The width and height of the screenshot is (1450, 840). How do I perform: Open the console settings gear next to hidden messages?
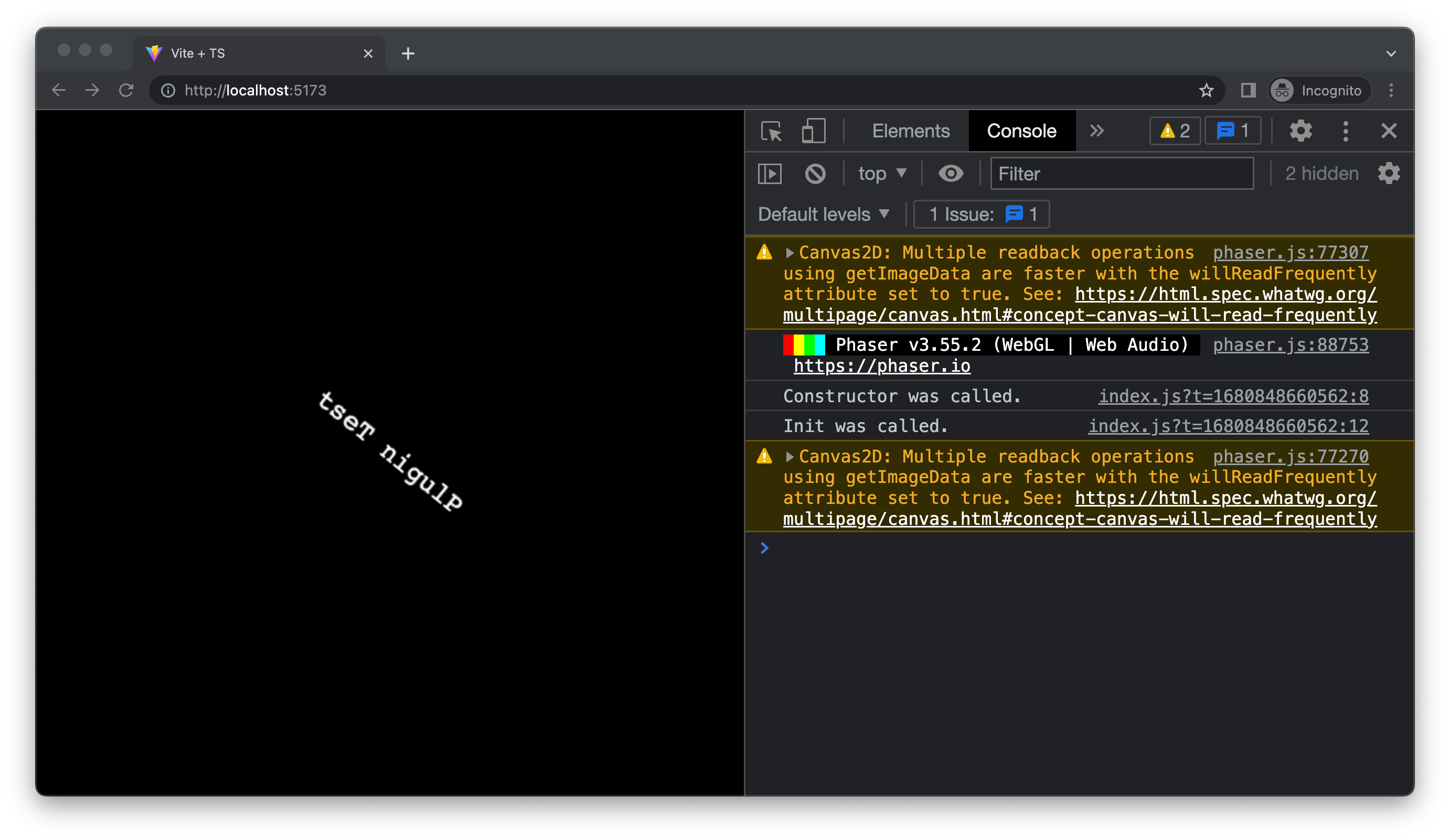tap(1389, 173)
